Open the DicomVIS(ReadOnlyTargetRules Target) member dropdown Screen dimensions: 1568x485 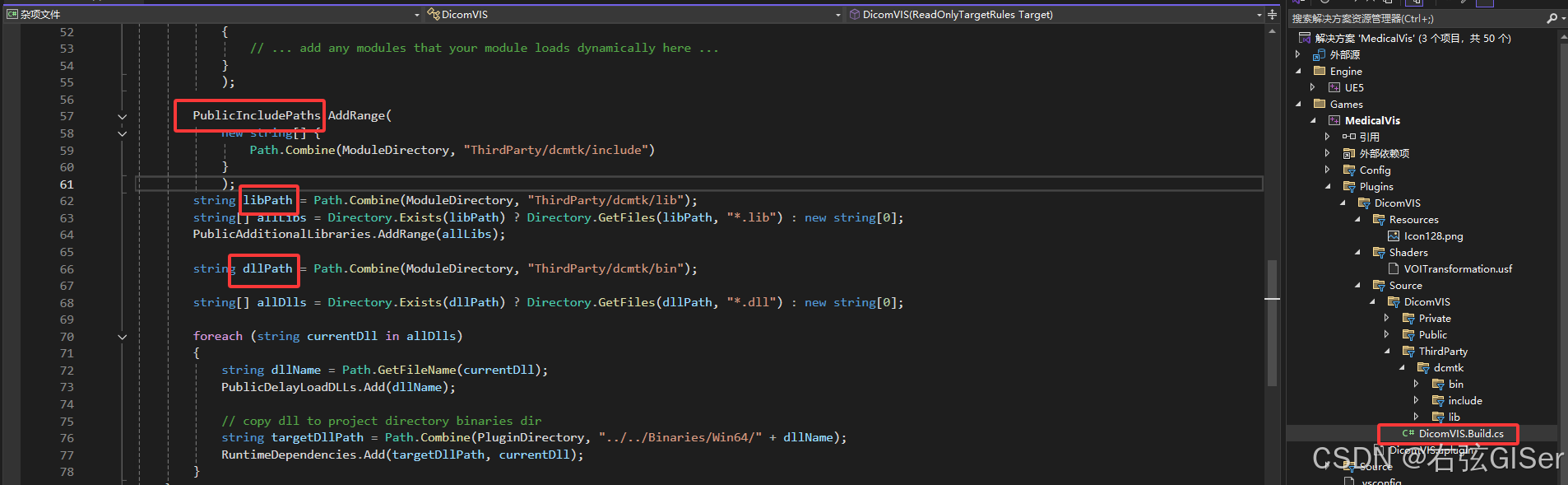(1259, 15)
